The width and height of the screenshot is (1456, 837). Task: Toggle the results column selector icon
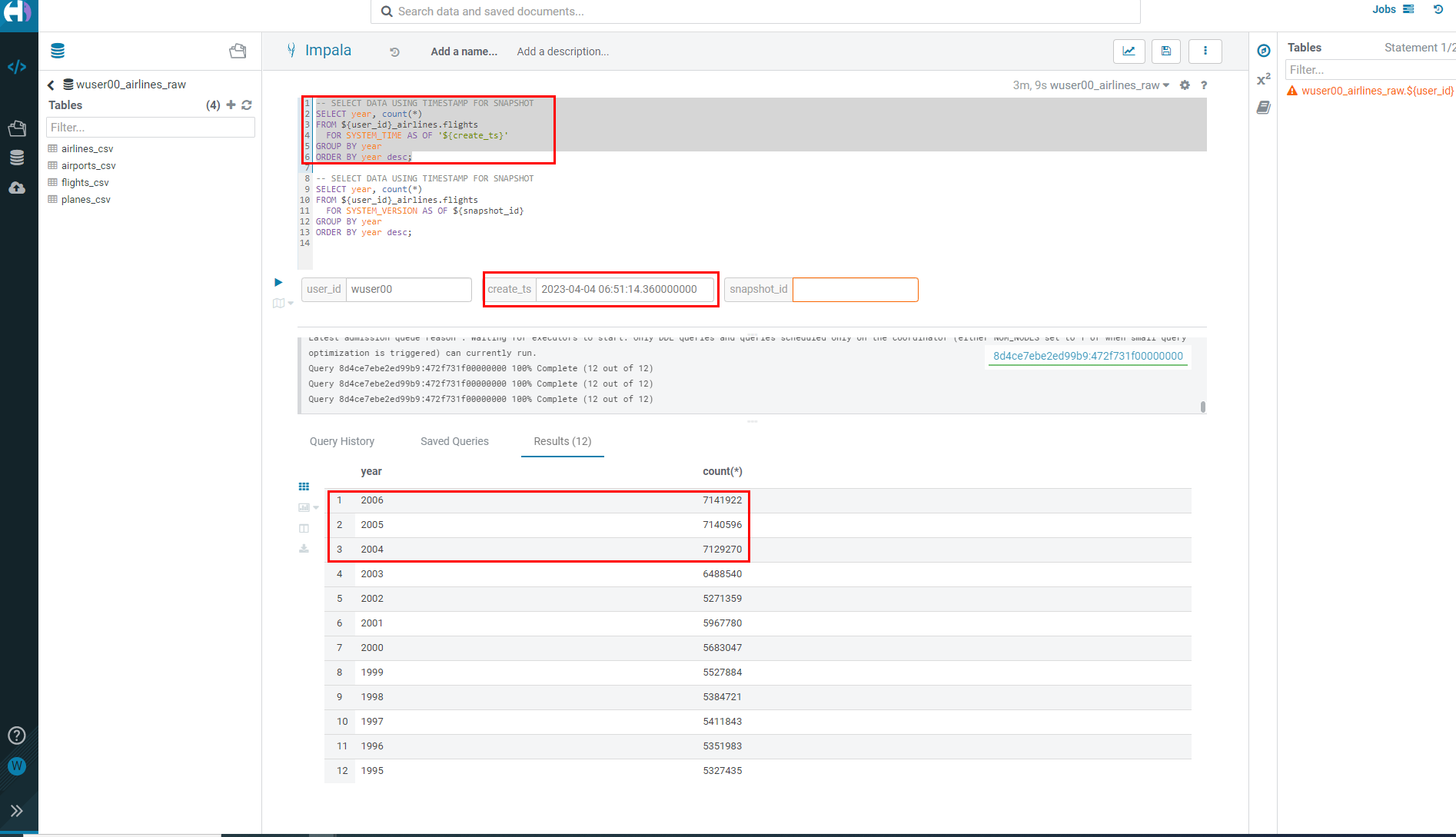tap(304, 528)
